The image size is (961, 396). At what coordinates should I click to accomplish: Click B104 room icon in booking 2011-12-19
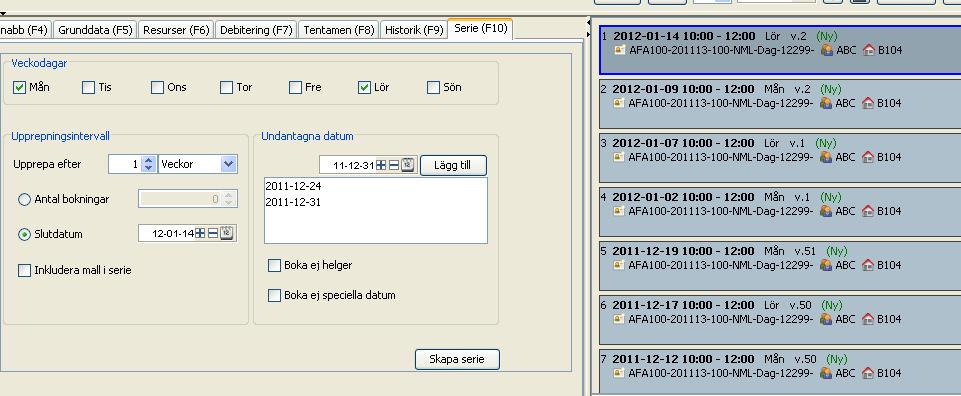pyautogui.click(x=868, y=265)
